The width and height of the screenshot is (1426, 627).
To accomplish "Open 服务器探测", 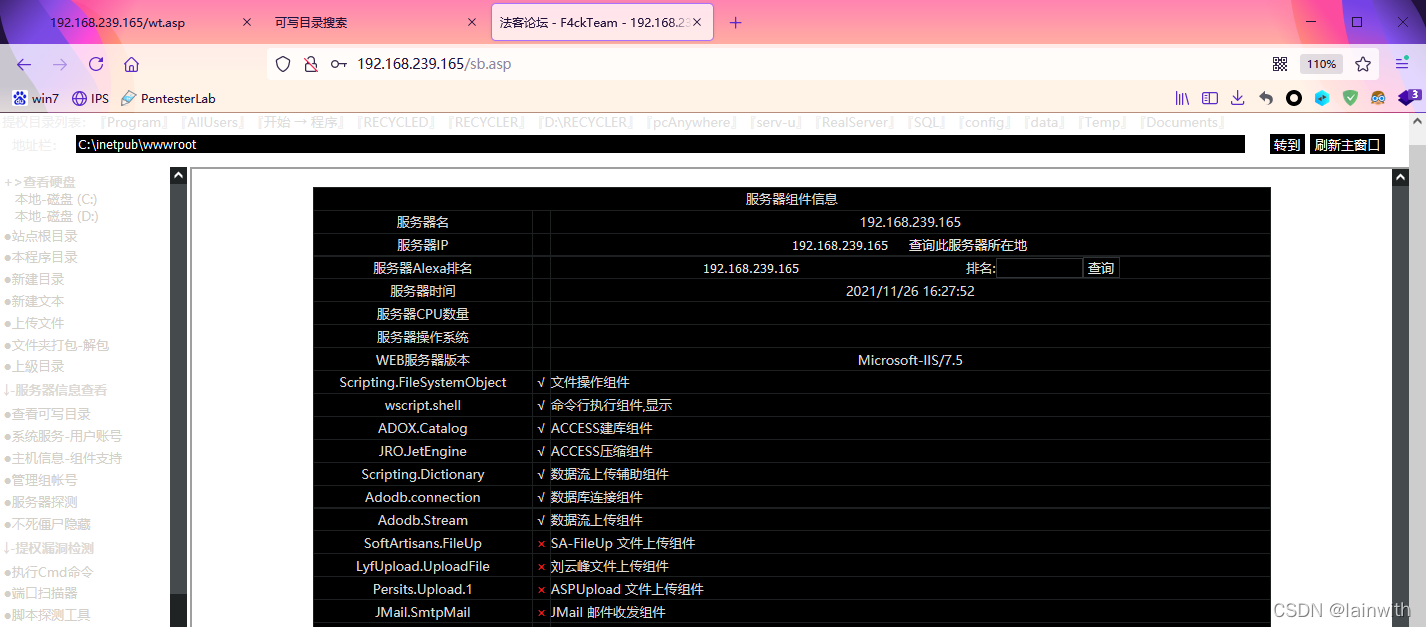I will coord(41,502).
